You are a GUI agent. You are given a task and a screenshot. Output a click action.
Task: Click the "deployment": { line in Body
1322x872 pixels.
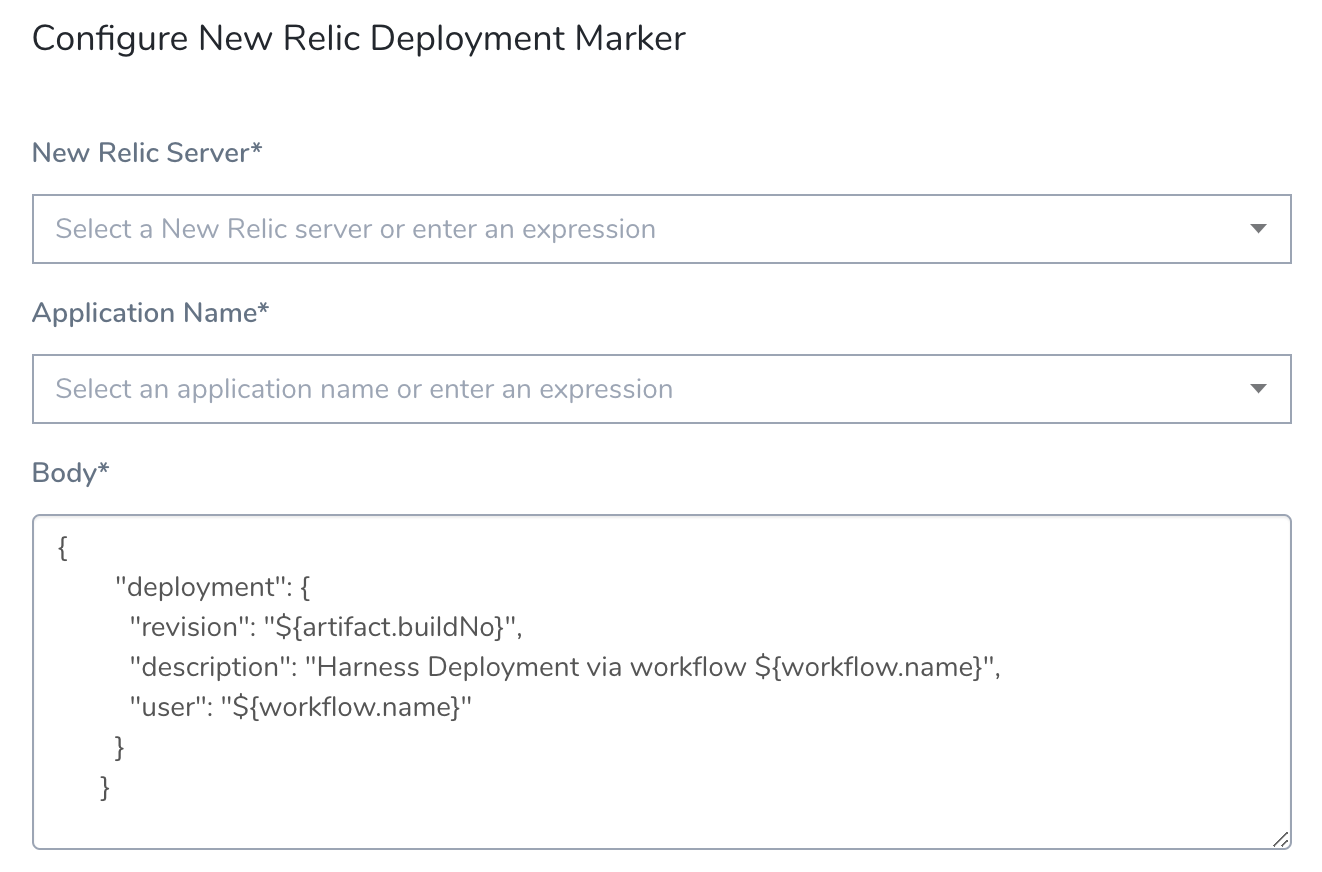[x=214, y=587]
